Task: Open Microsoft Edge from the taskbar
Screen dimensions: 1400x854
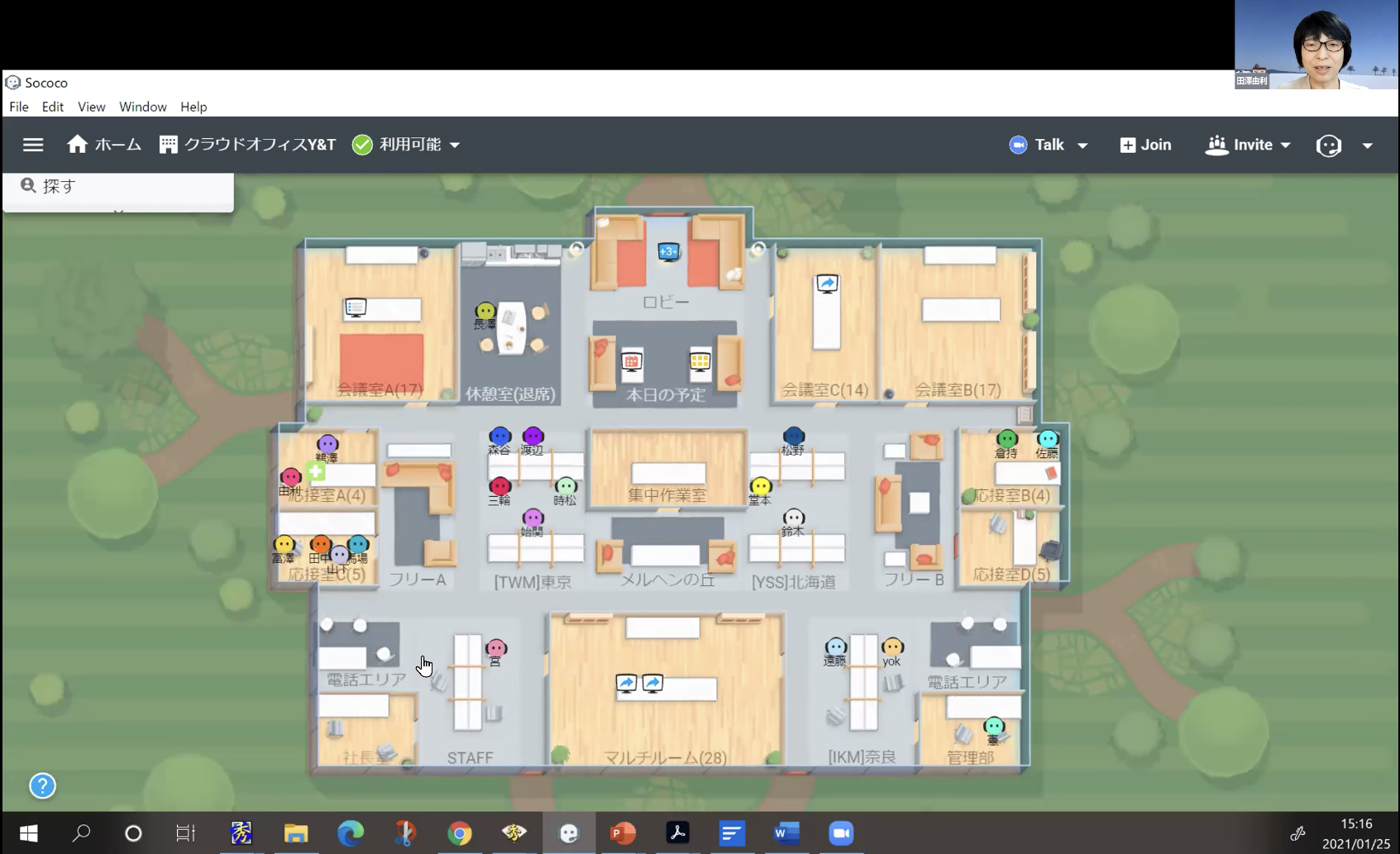Action: pos(351,833)
